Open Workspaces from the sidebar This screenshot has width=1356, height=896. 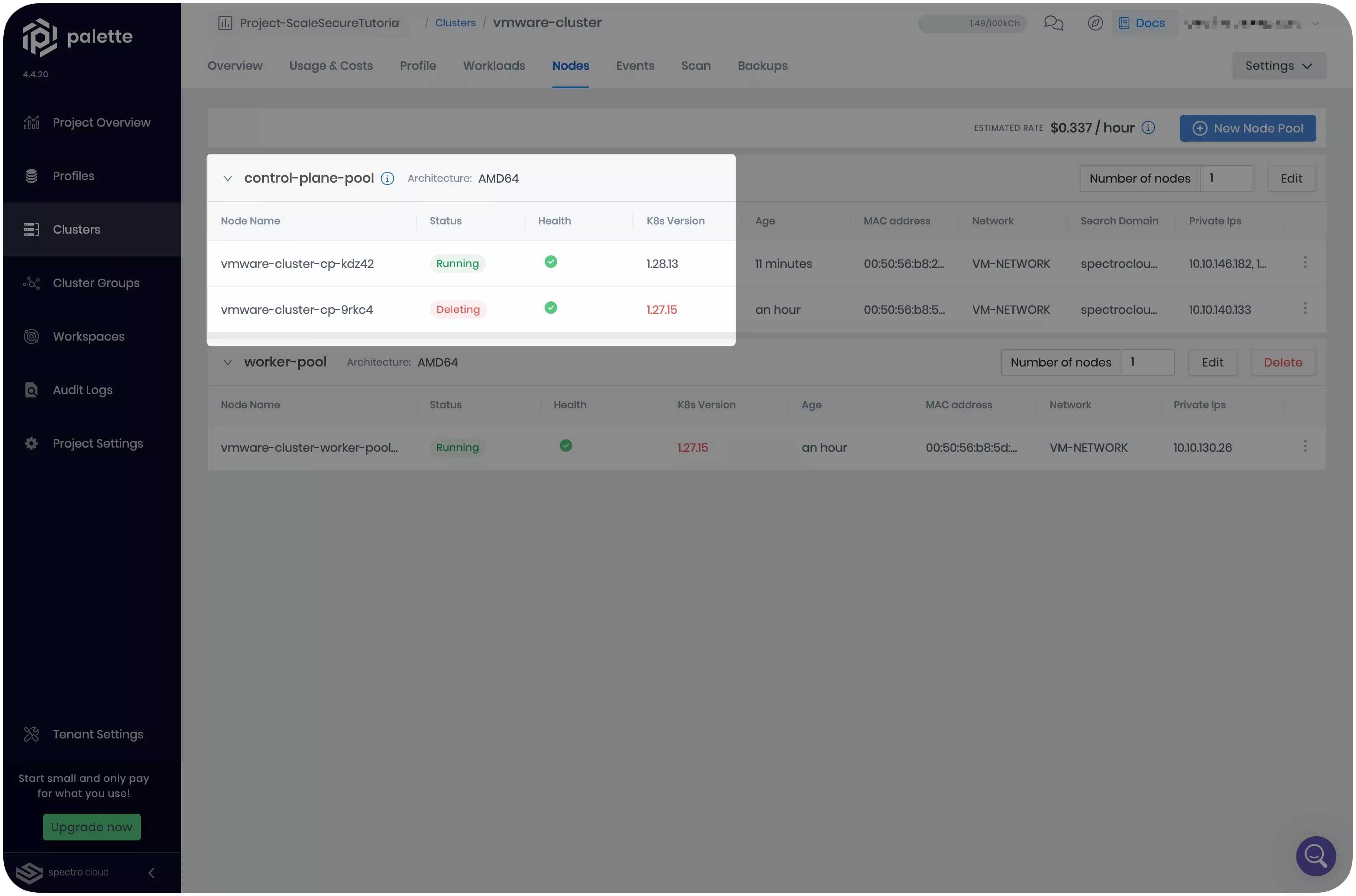[x=89, y=336]
